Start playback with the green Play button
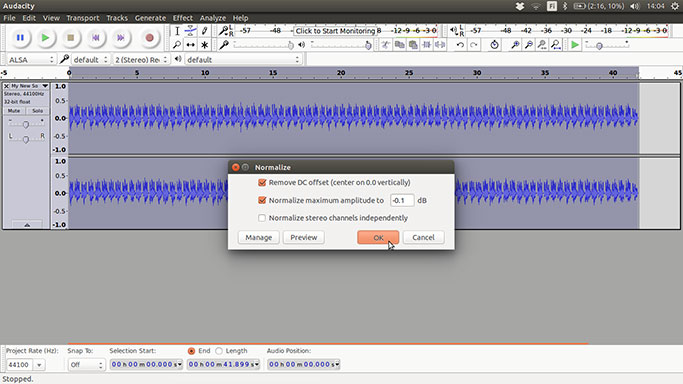The width and height of the screenshot is (683, 384). [45, 38]
